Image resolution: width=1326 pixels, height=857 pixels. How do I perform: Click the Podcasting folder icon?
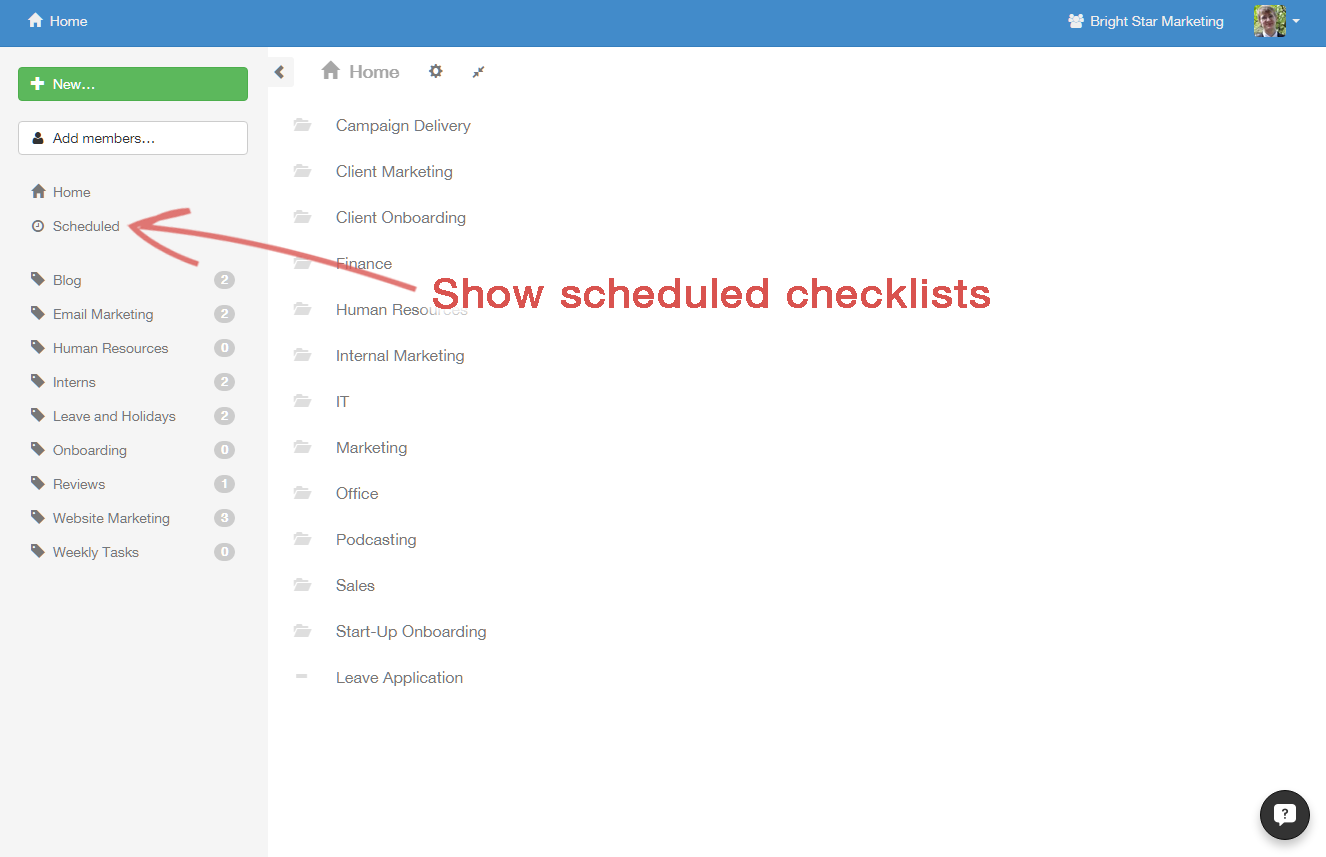(302, 540)
